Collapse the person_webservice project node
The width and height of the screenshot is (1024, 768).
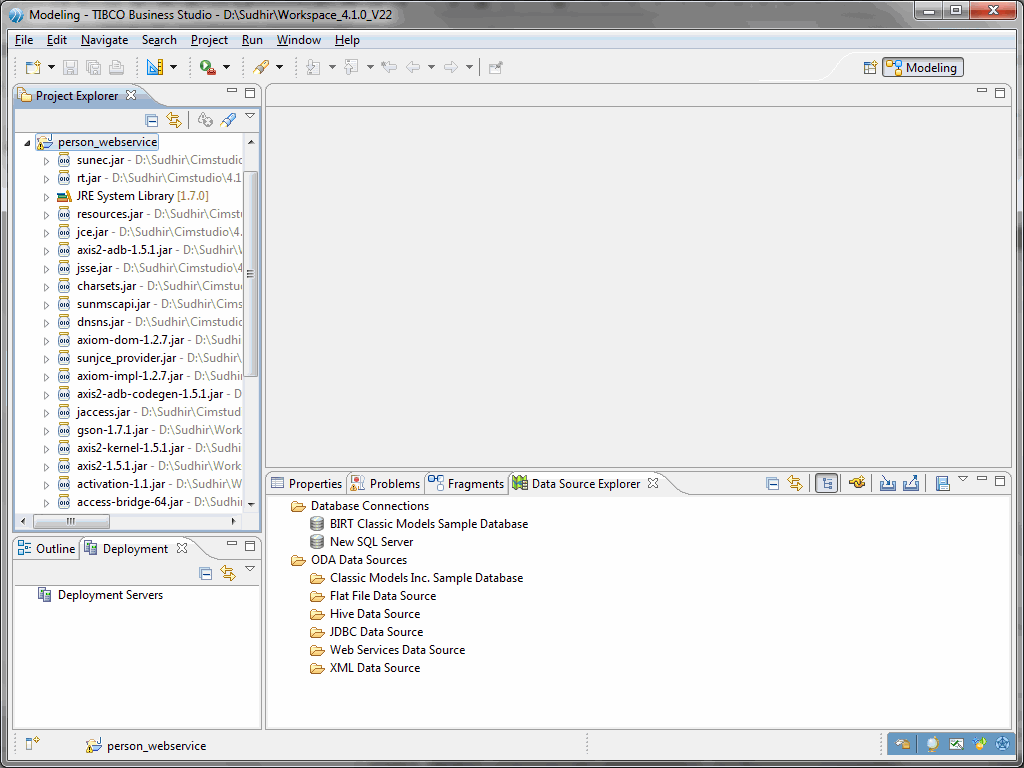[x=27, y=142]
